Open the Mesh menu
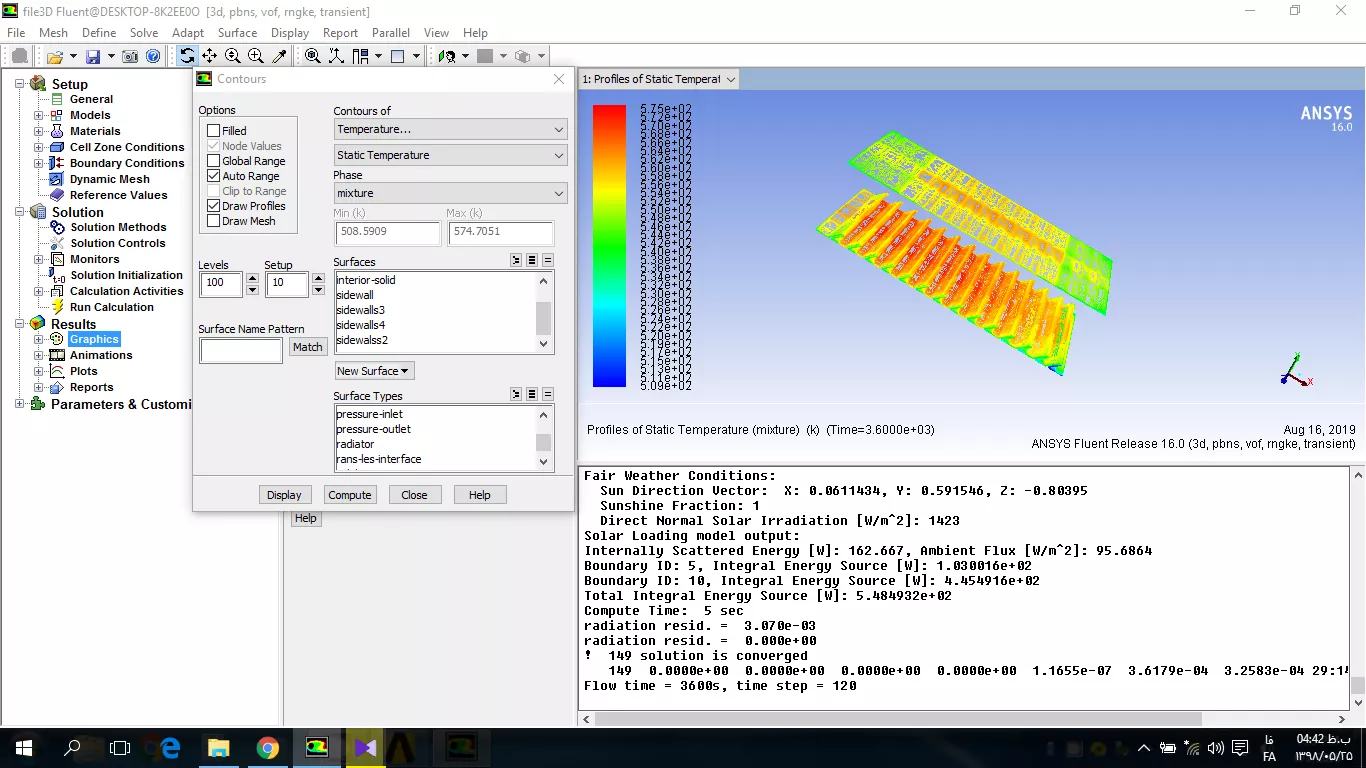 pyautogui.click(x=53, y=33)
